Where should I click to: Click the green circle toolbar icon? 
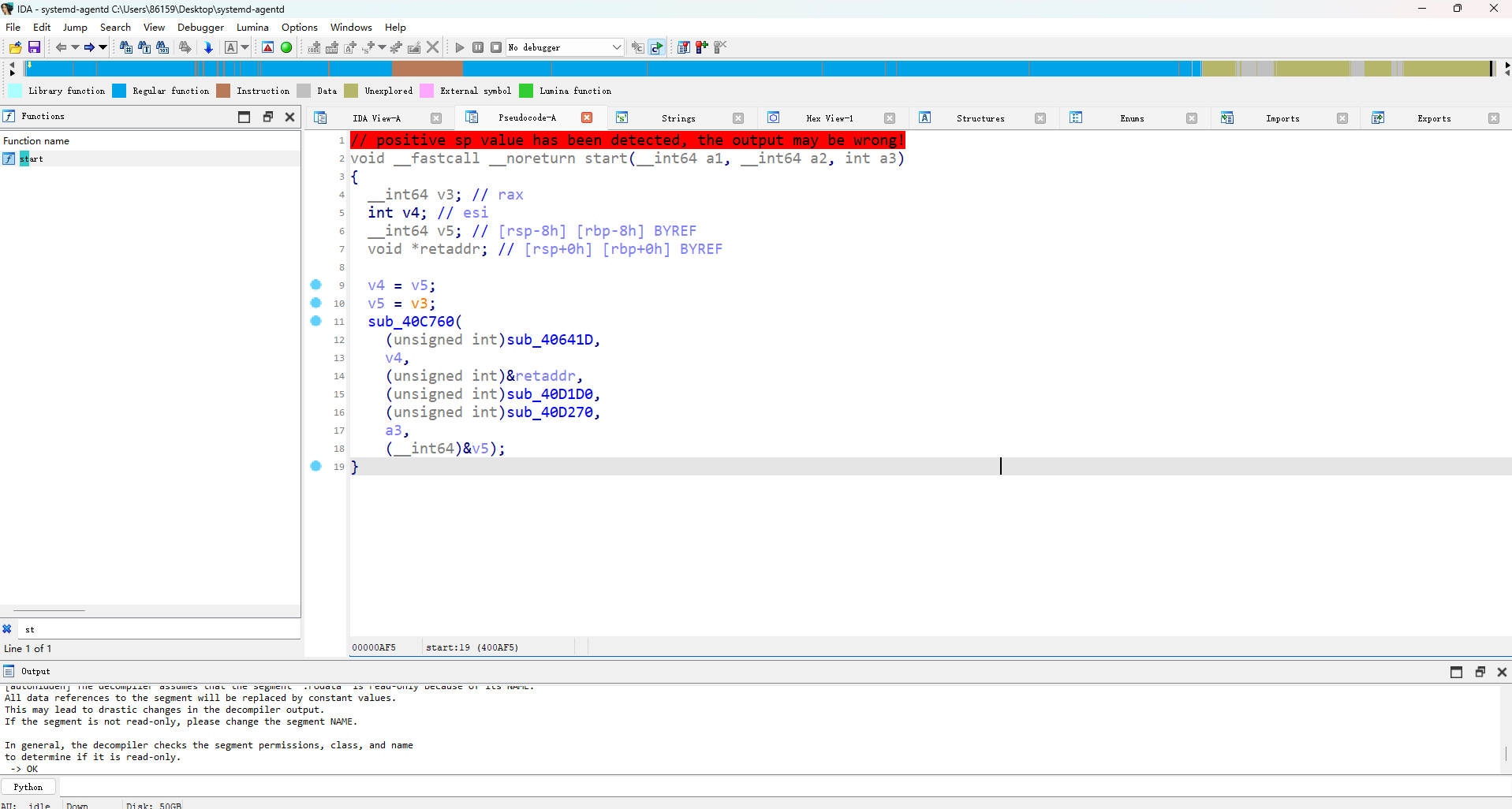[x=286, y=47]
